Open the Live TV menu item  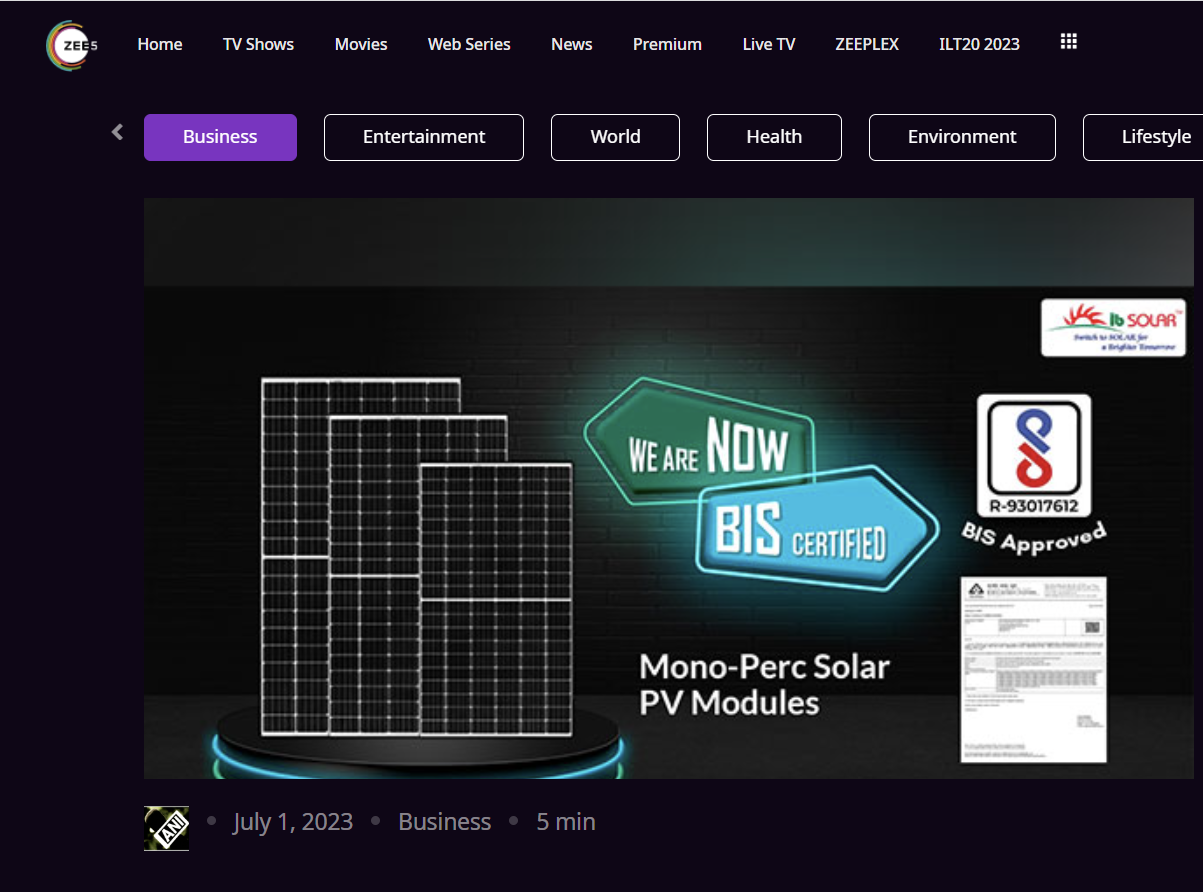(x=769, y=44)
